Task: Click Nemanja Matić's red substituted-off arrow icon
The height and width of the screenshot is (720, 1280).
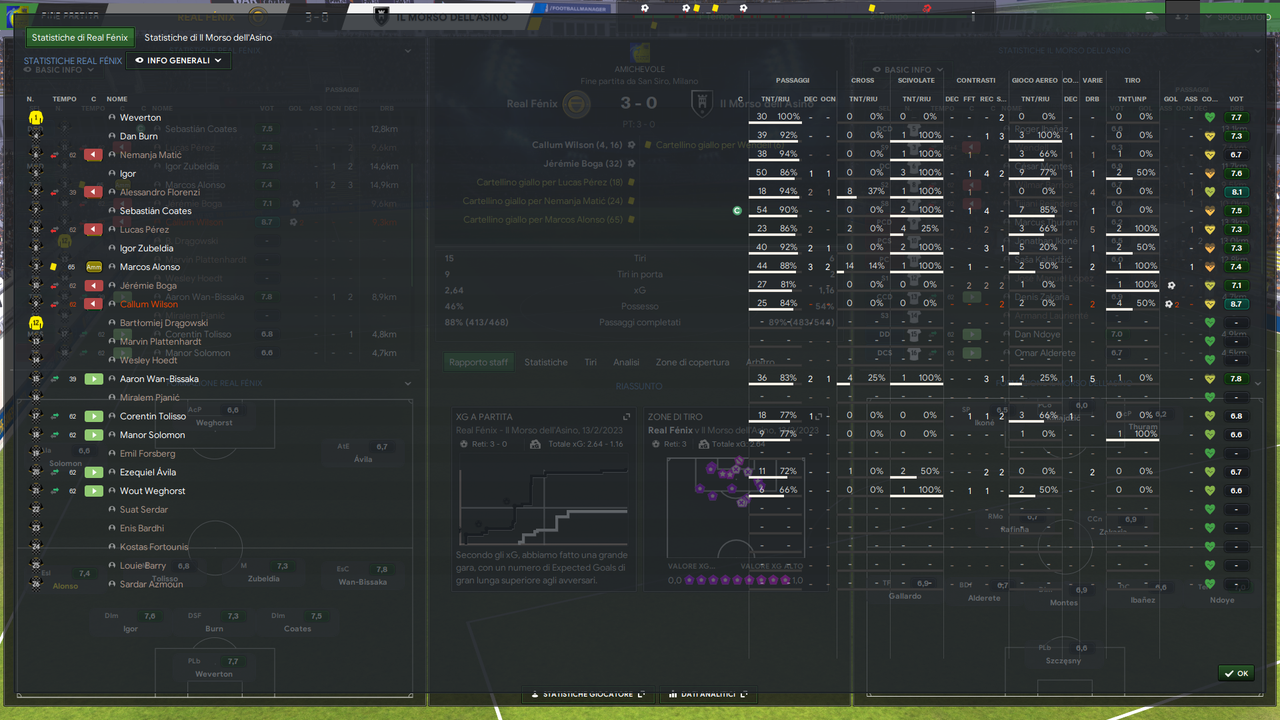Action: (x=94, y=155)
